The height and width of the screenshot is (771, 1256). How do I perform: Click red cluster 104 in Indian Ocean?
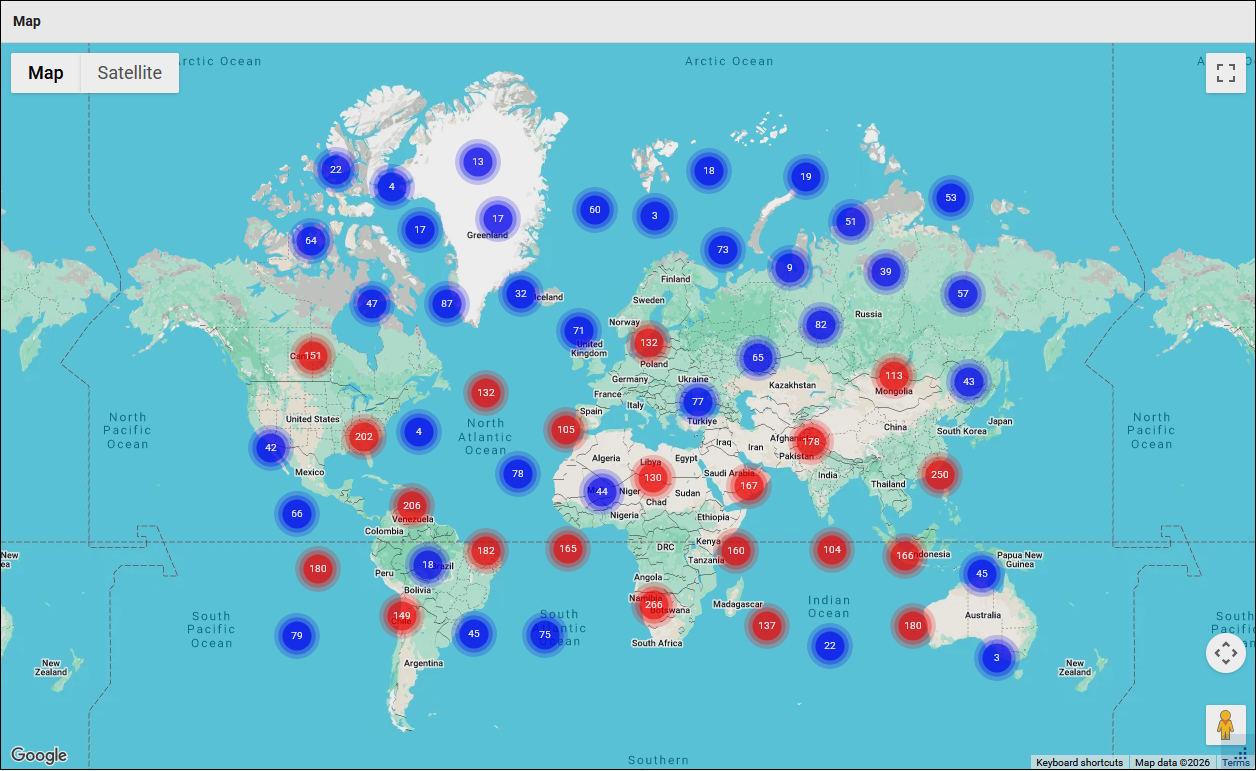pyautogui.click(x=832, y=549)
